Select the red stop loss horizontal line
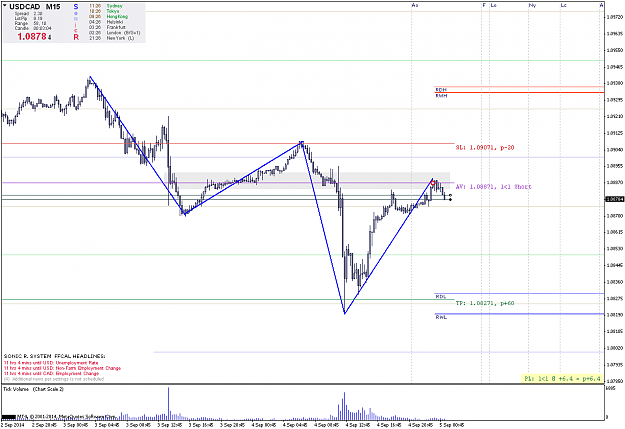 [228, 144]
